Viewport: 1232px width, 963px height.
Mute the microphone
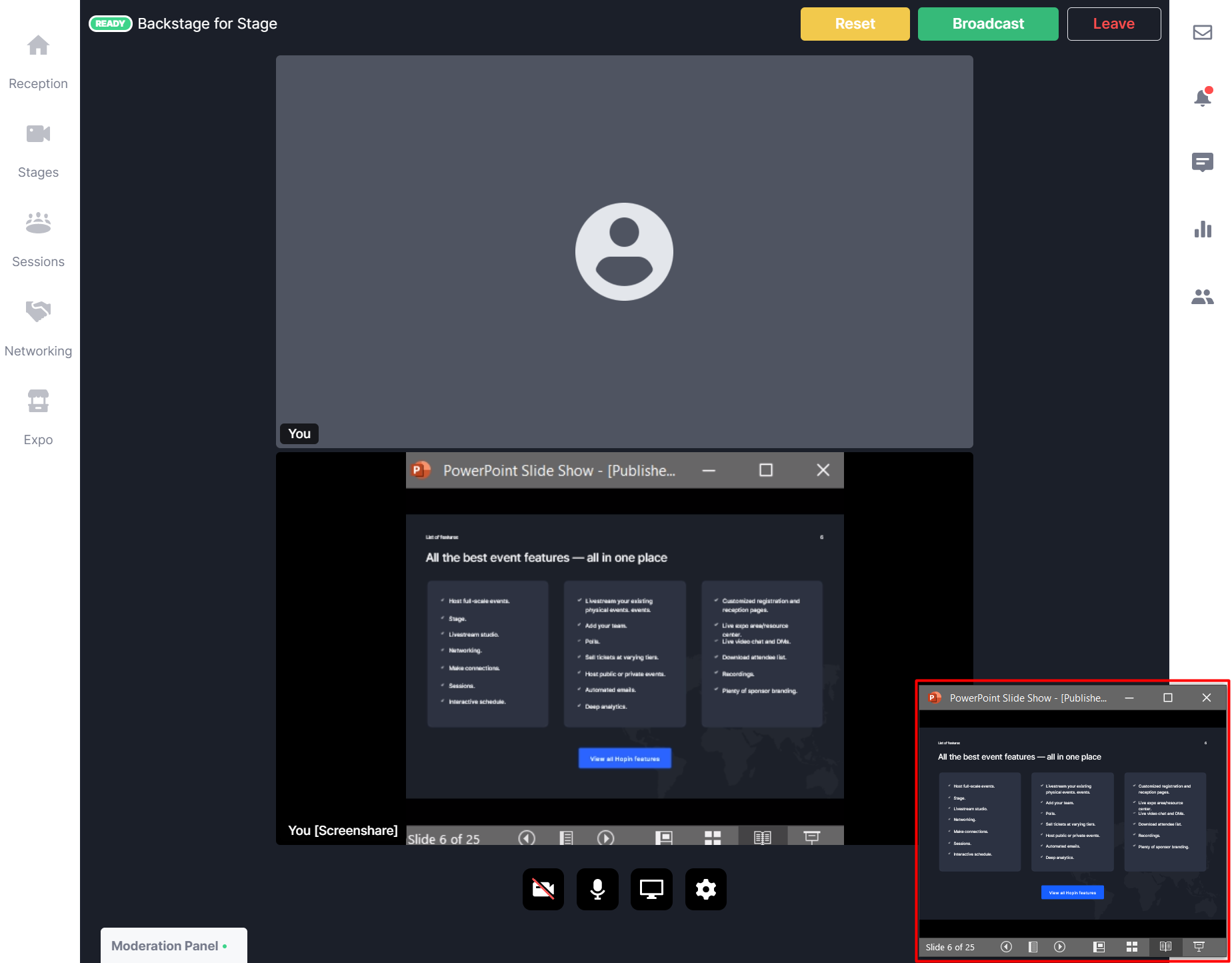pyautogui.click(x=597, y=889)
